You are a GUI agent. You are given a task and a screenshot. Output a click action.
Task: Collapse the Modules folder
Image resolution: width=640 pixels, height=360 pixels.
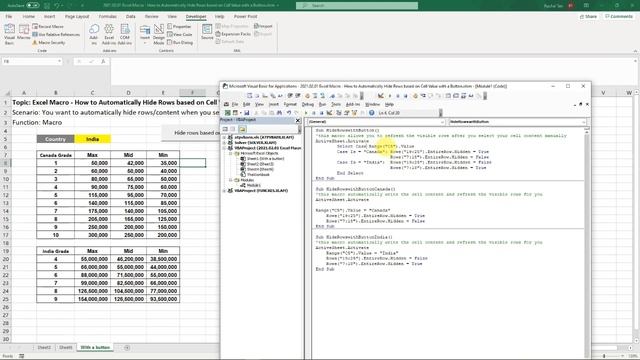(231, 180)
